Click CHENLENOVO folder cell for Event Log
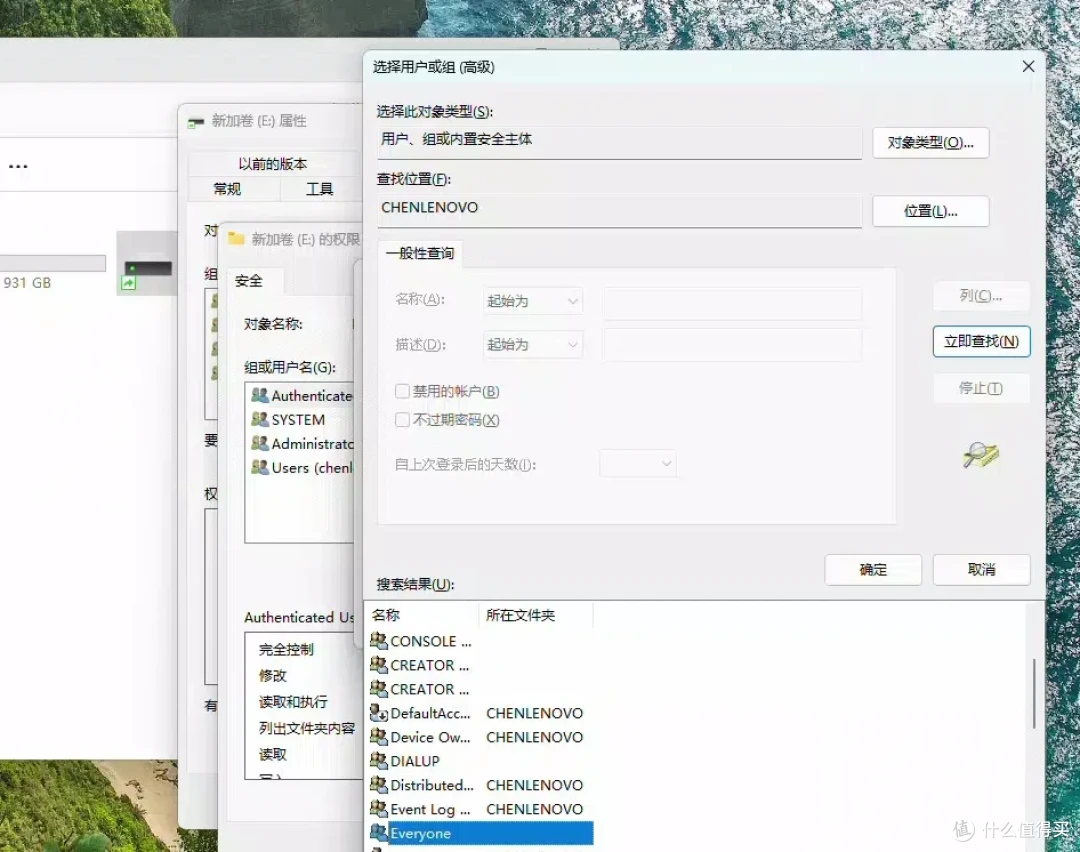1080x852 pixels. coord(534,809)
